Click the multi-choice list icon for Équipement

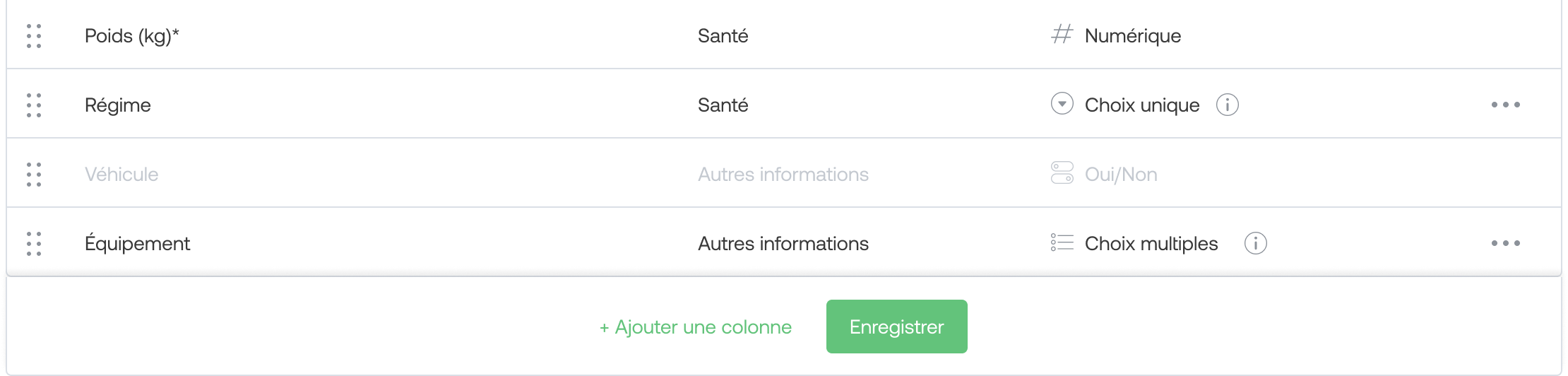[1062, 242]
